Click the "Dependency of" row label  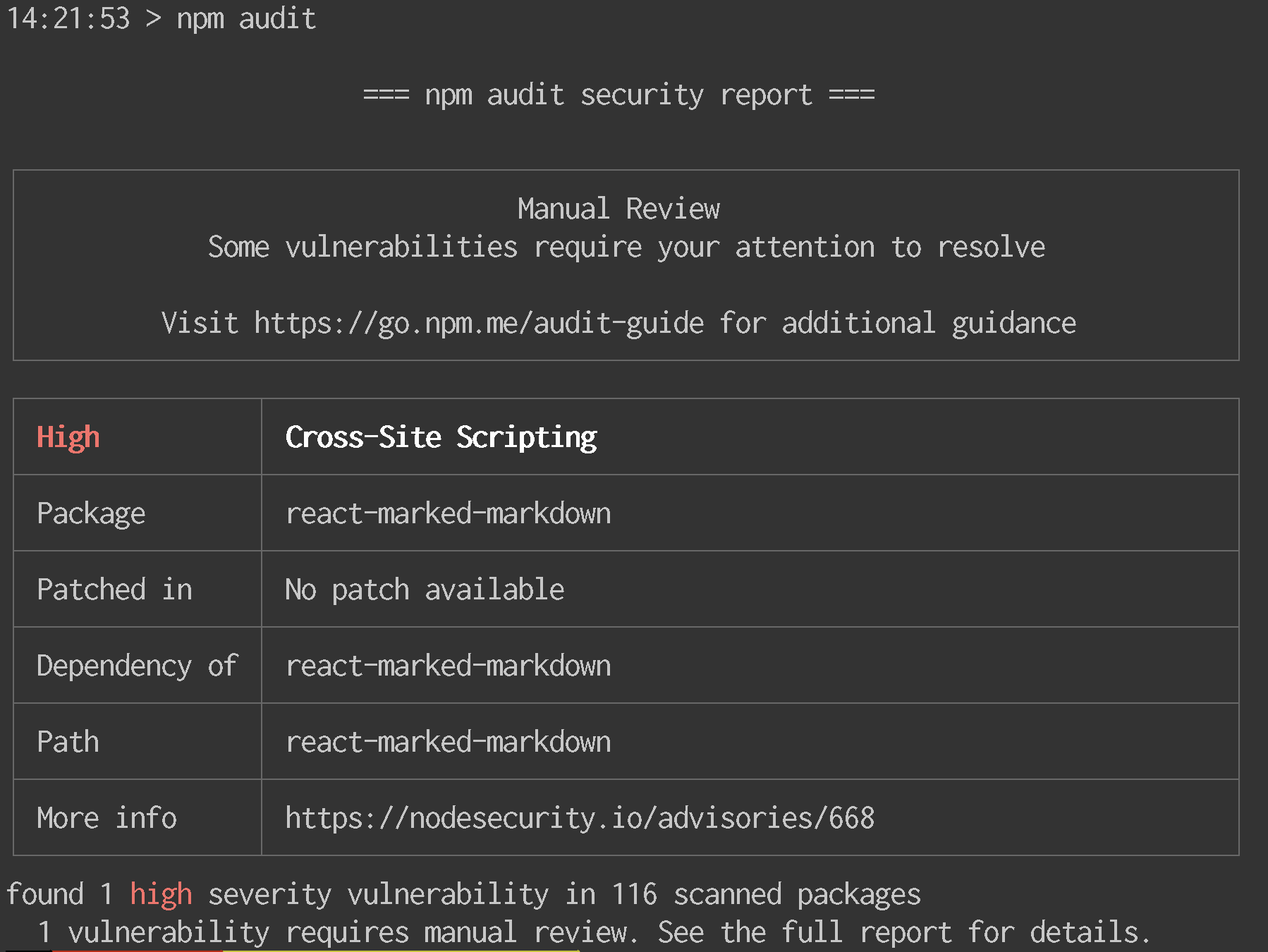(x=137, y=666)
